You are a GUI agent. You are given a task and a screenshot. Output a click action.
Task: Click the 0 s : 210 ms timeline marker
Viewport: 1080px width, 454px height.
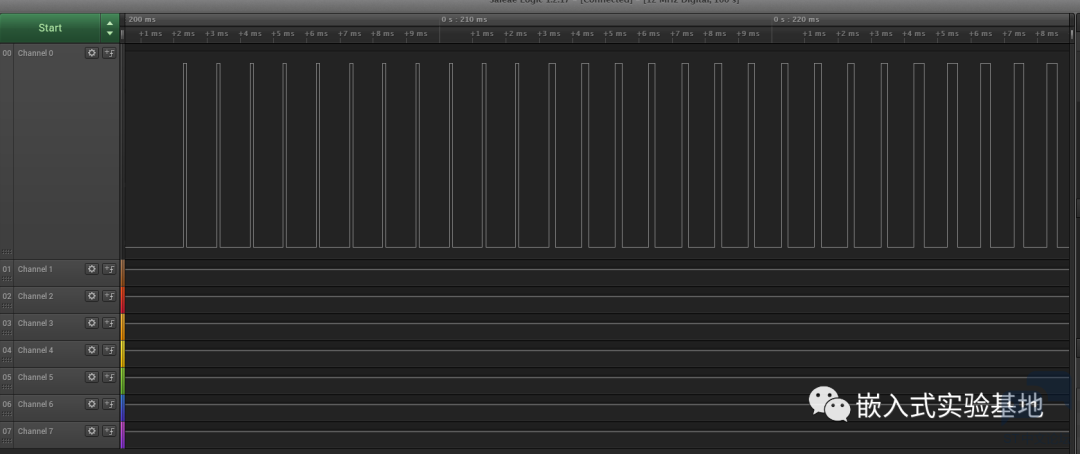click(x=464, y=19)
